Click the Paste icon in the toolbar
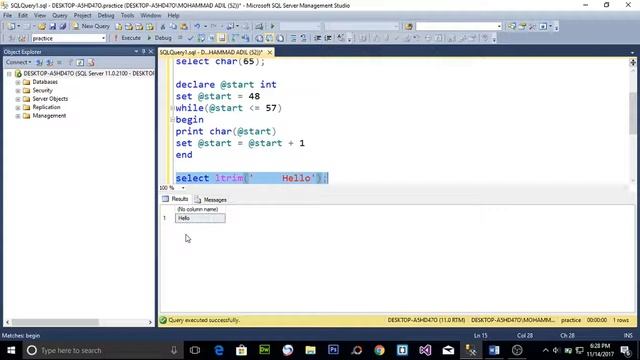 184,27
